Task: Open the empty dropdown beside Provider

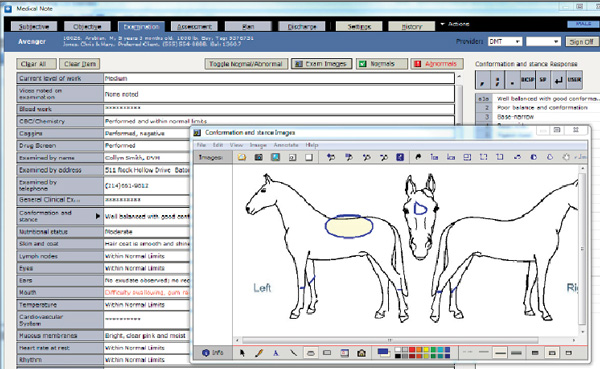Action: [543, 41]
